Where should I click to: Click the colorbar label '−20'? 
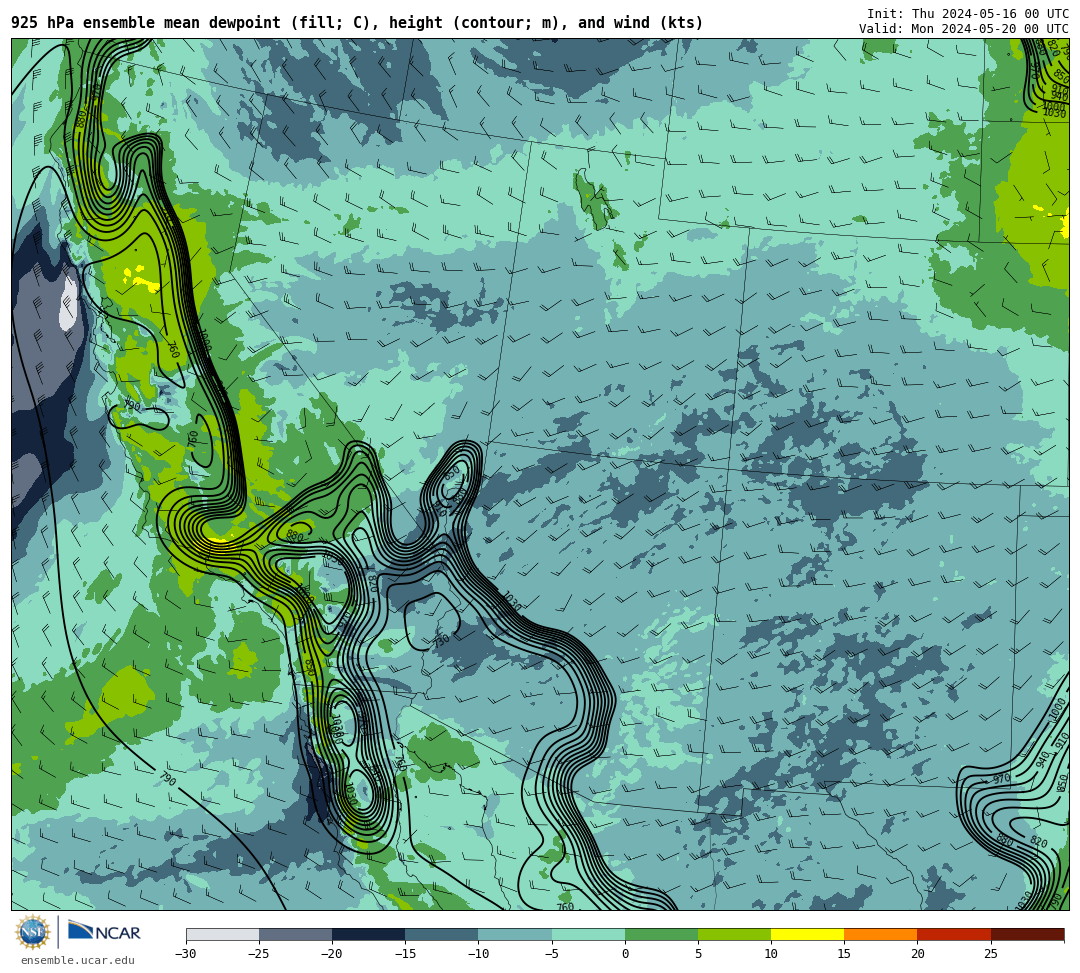point(331,954)
